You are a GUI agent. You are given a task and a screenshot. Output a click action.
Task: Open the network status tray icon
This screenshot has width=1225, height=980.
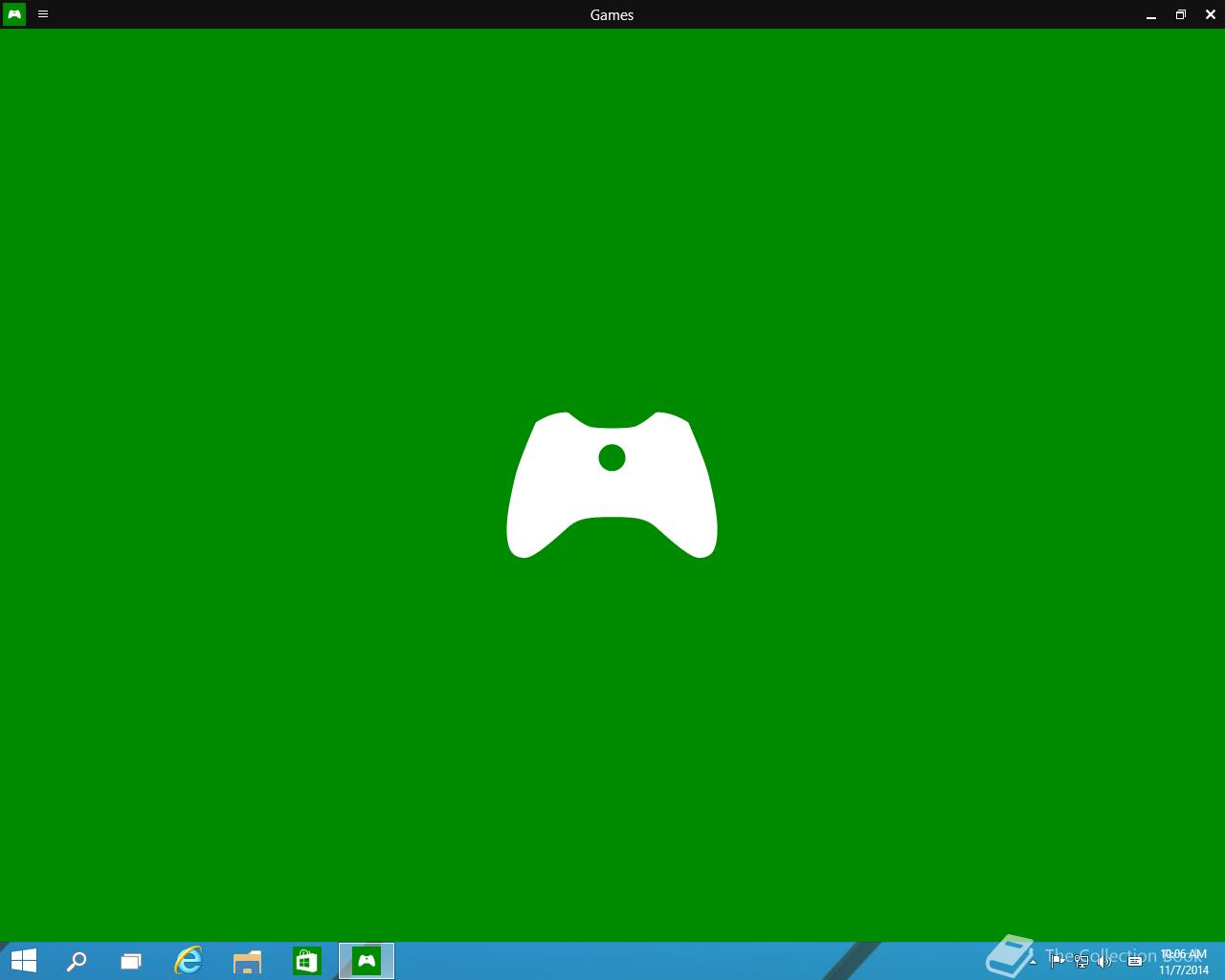pyautogui.click(x=1081, y=961)
